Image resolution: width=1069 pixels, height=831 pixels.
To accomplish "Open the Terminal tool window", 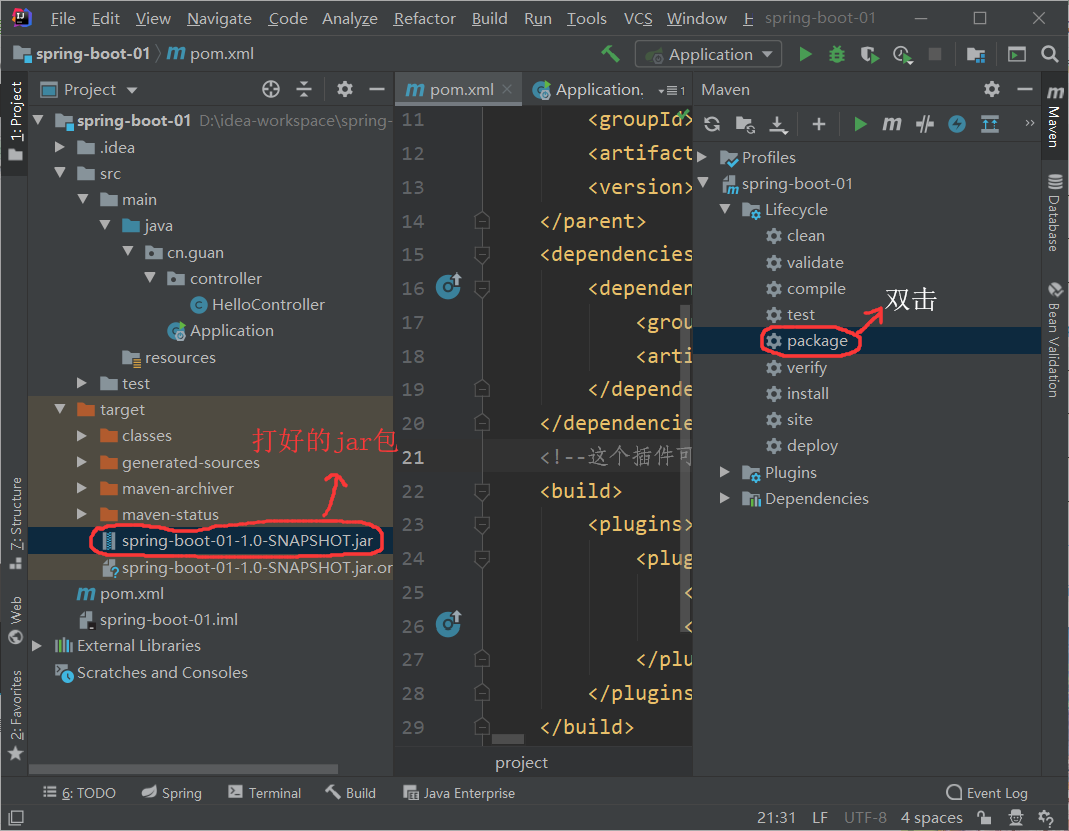I will pyautogui.click(x=265, y=793).
